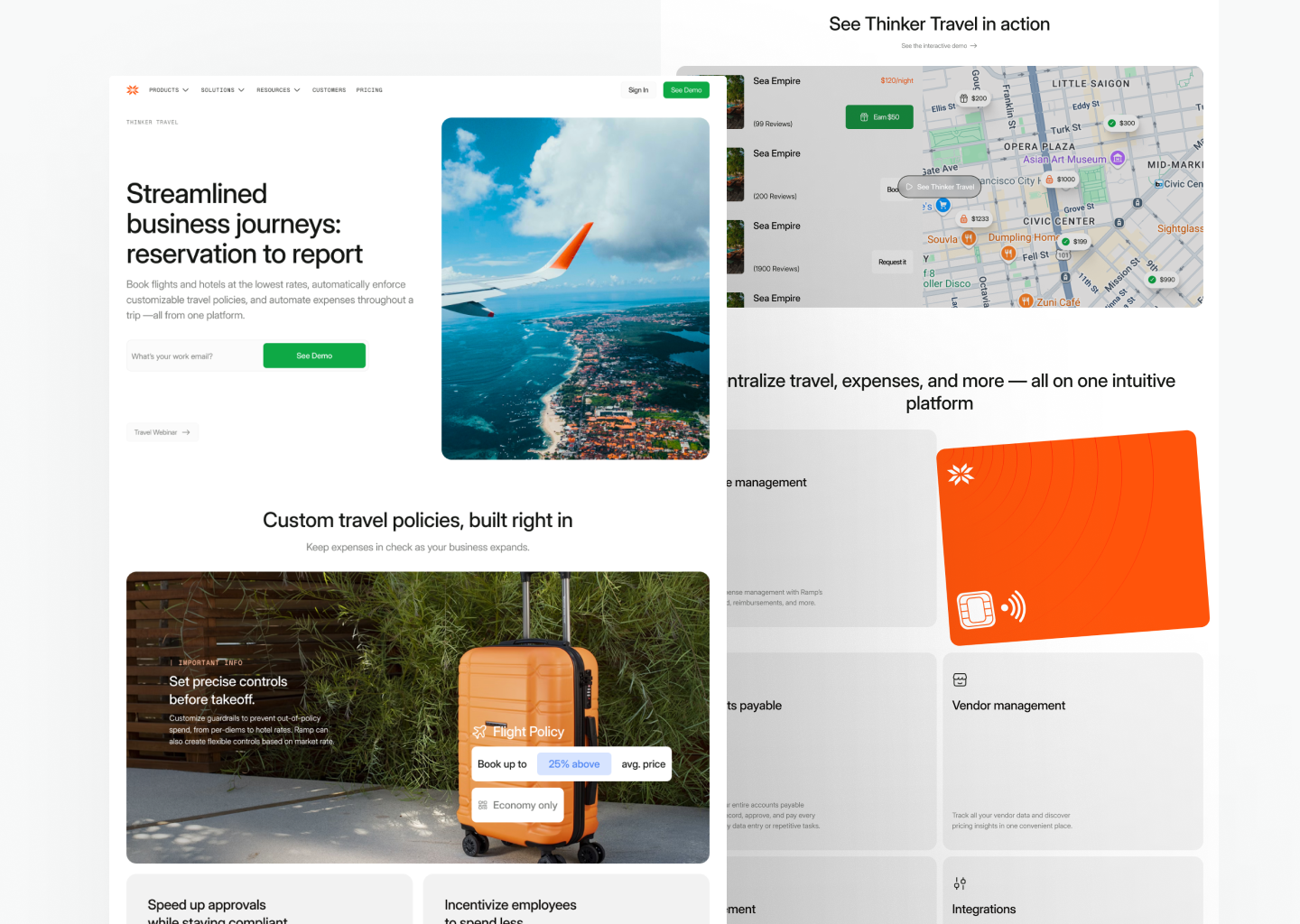Screen dimensions: 1300x924
Task: Open the Products dropdown menu
Action: point(169,90)
